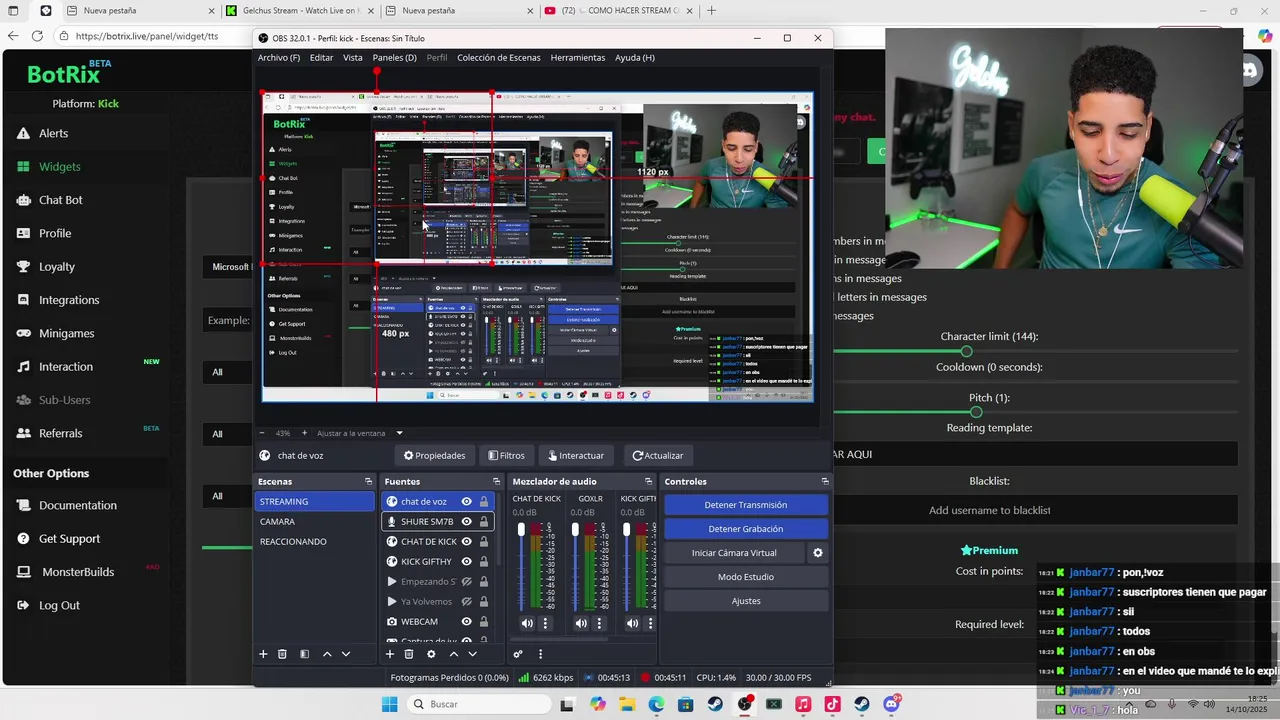The height and width of the screenshot is (720, 1280).
Task: Hide the WEBCAM source
Action: click(466, 621)
